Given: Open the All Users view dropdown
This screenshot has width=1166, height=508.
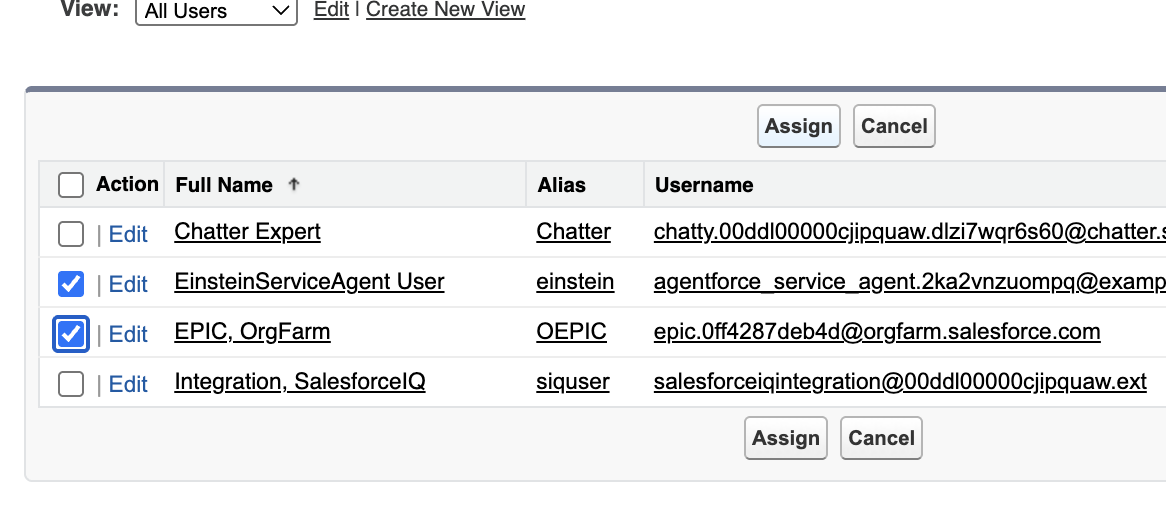Looking at the screenshot, I should [216, 11].
